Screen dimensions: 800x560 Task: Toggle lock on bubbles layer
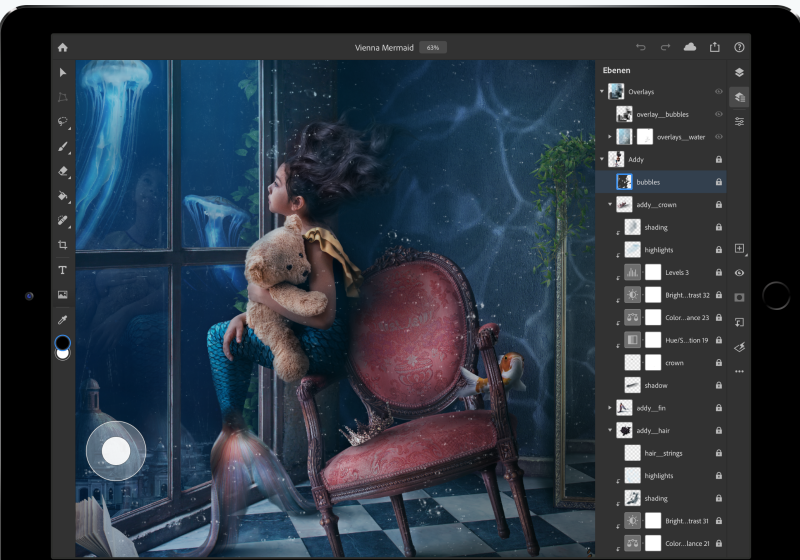click(x=719, y=182)
